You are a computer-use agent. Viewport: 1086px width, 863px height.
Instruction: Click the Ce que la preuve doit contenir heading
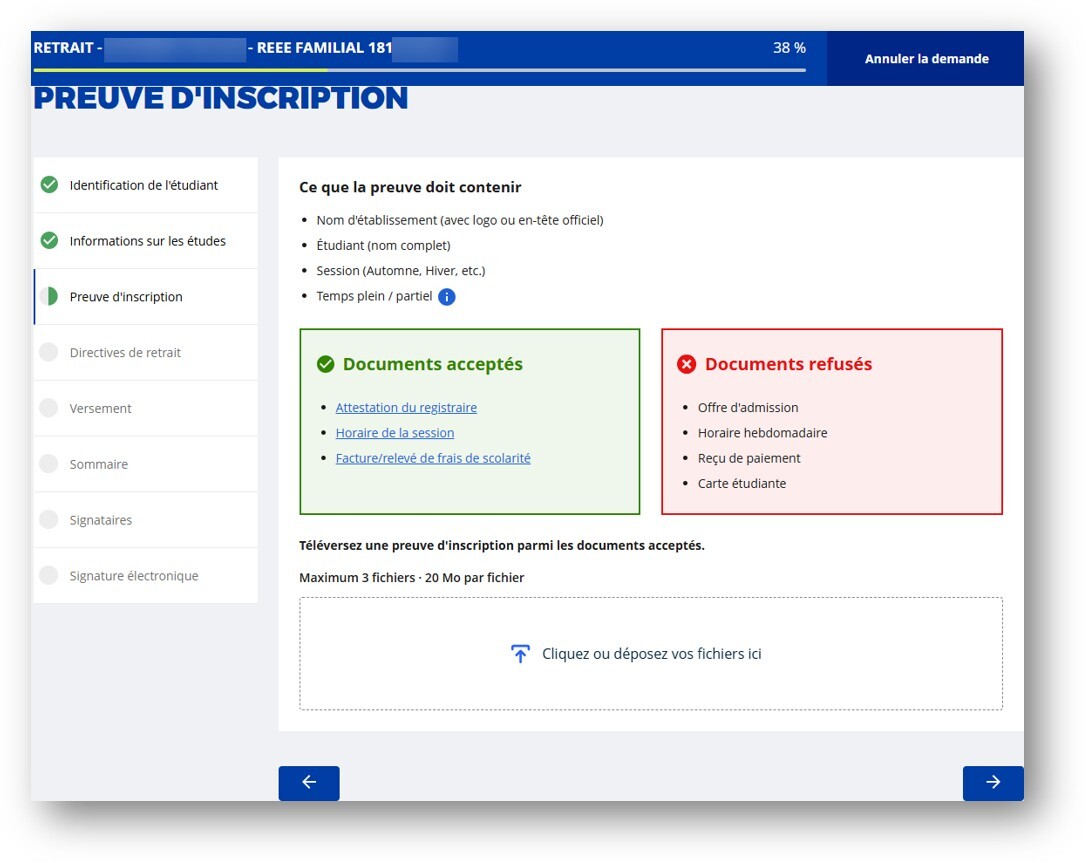pyautogui.click(x=410, y=187)
